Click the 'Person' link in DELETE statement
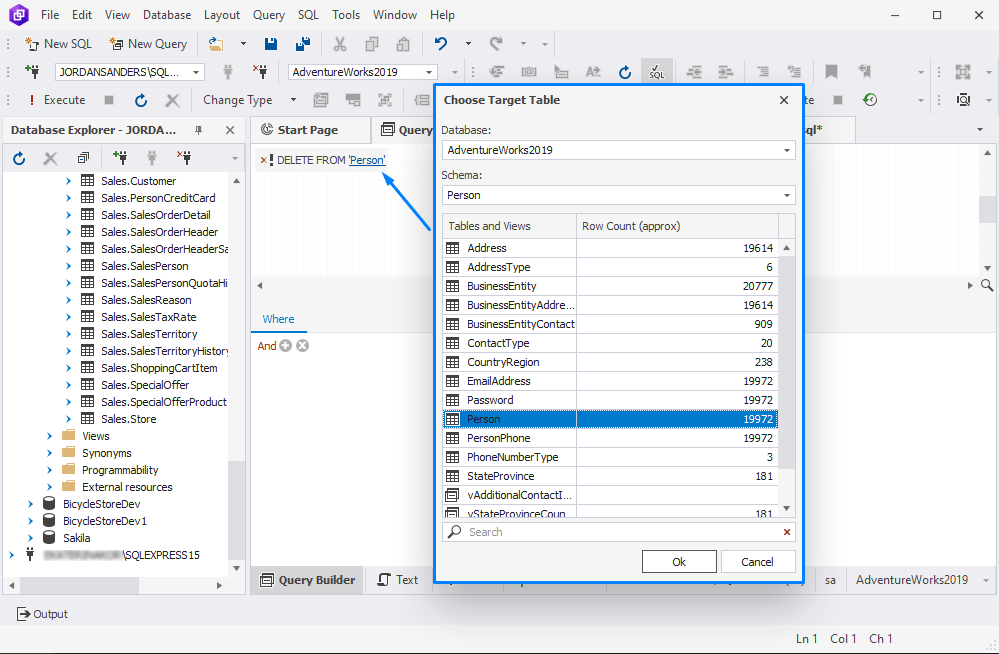The width and height of the screenshot is (999, 654). pos(367,161)
